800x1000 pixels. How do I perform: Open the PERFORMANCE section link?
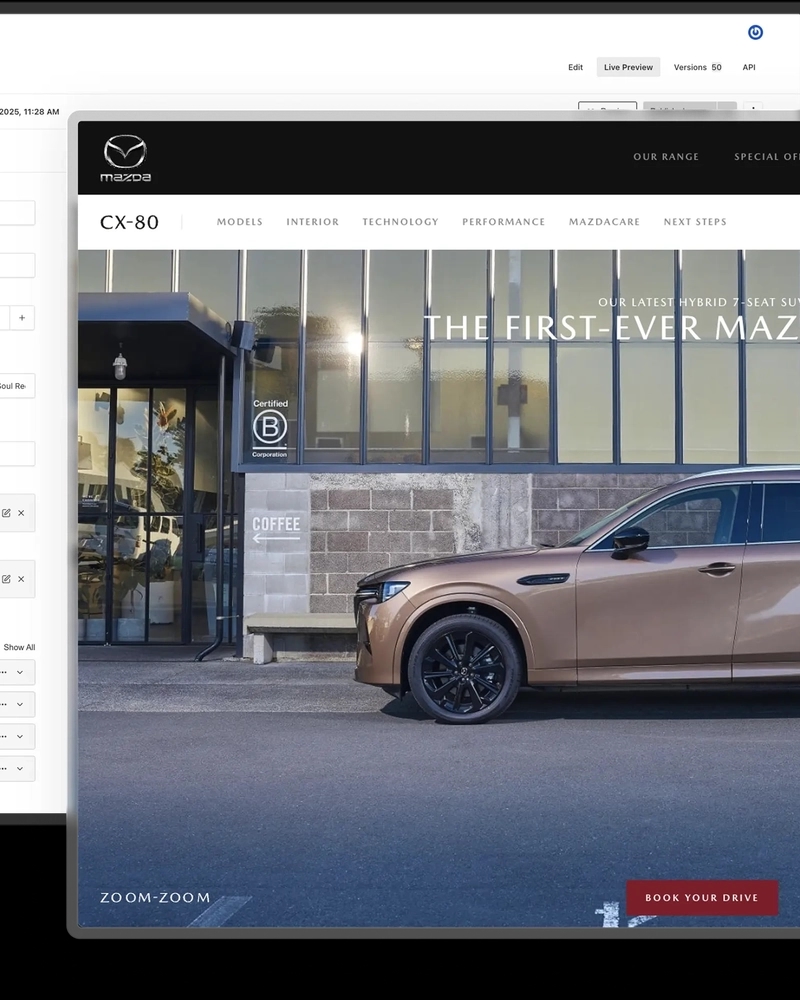pos(504,222)
